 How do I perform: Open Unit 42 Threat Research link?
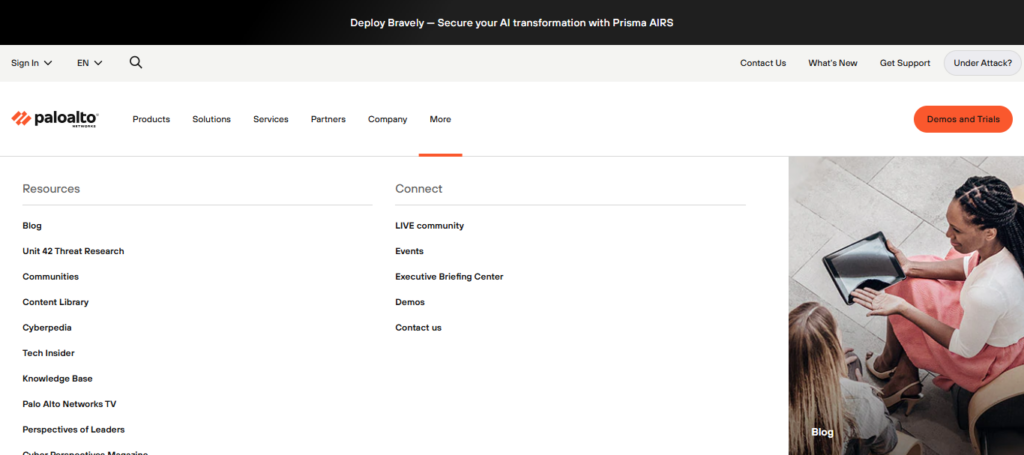point(73,251)
